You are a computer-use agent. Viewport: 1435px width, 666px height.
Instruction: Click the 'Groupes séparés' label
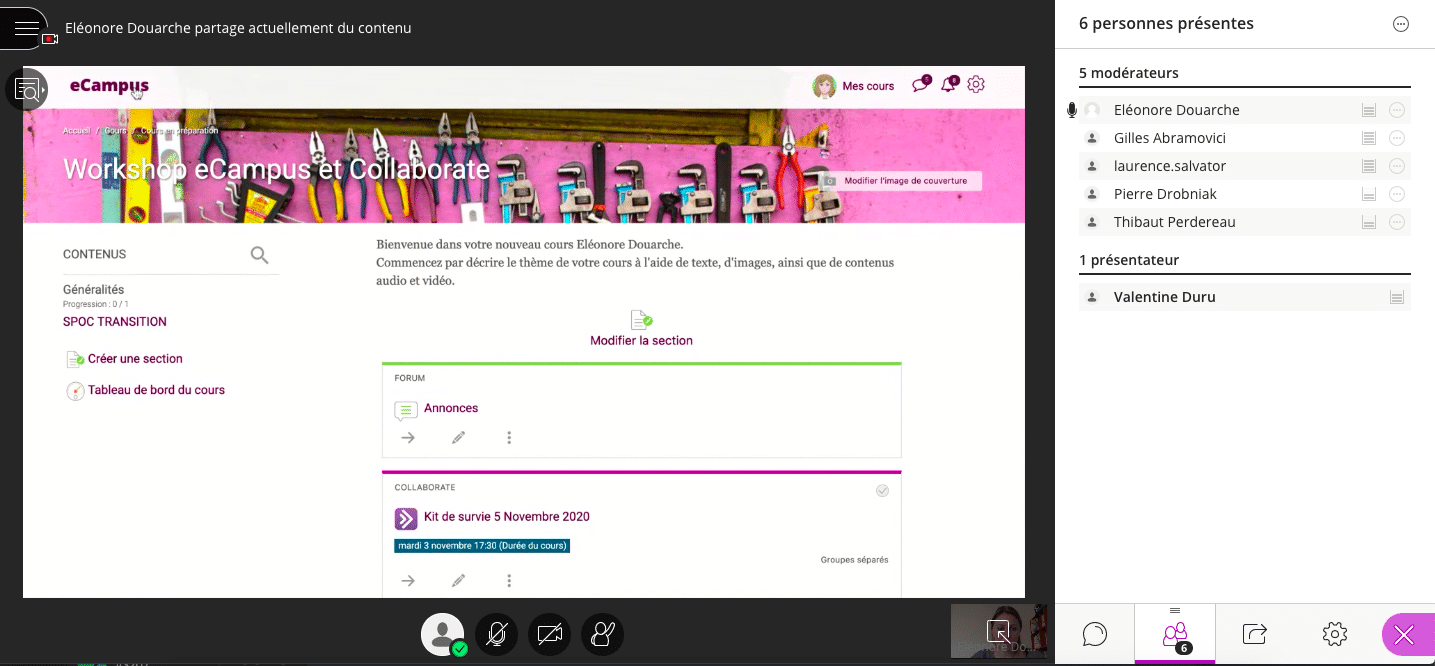854,560
